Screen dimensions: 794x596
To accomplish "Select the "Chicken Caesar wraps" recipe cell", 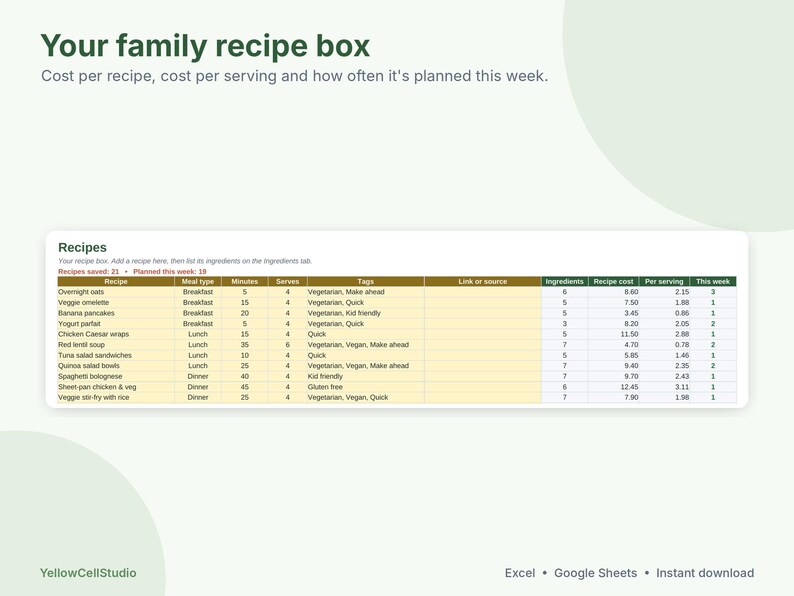I will [116, 334].
